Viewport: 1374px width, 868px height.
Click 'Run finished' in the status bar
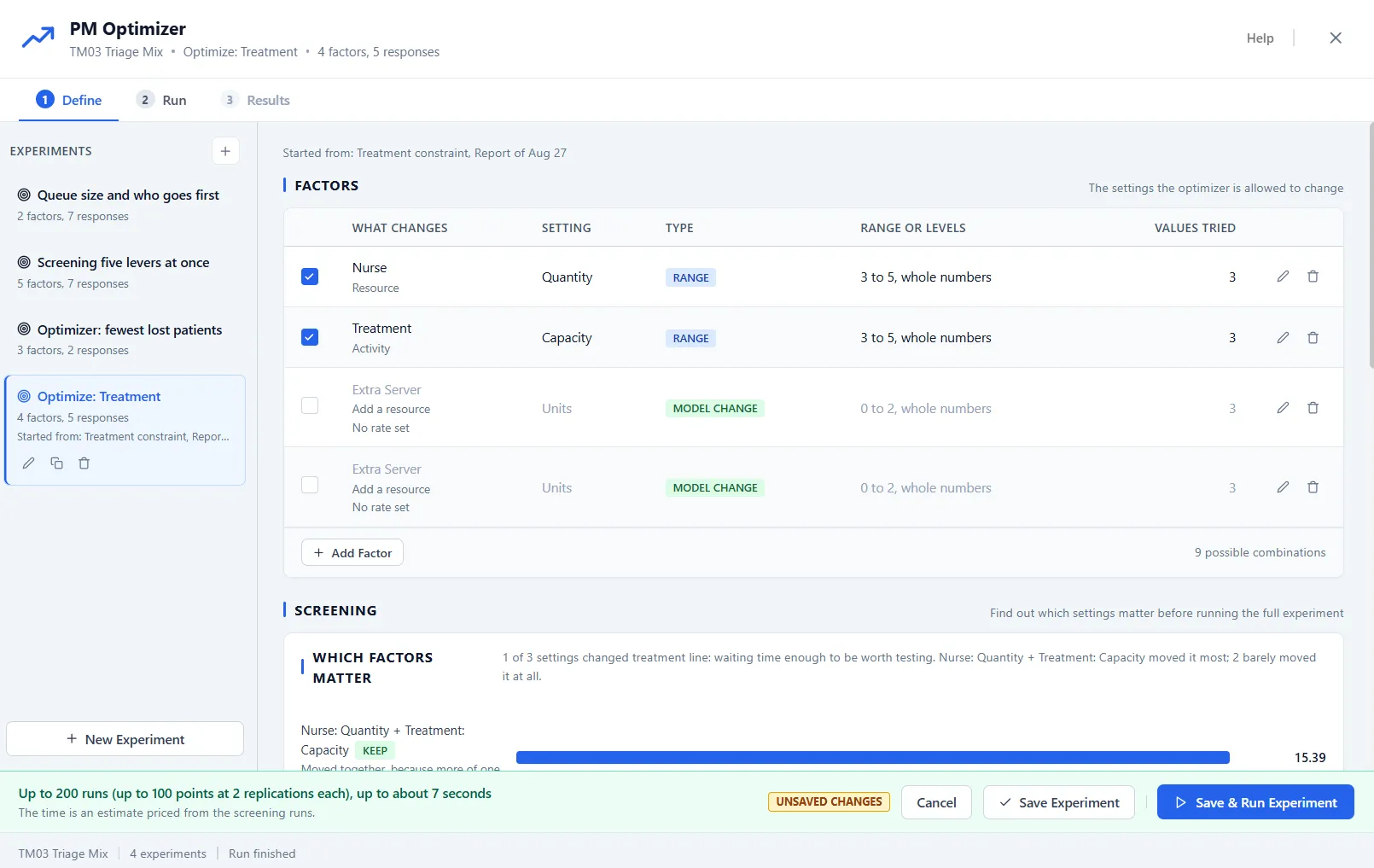pos(262,853)
